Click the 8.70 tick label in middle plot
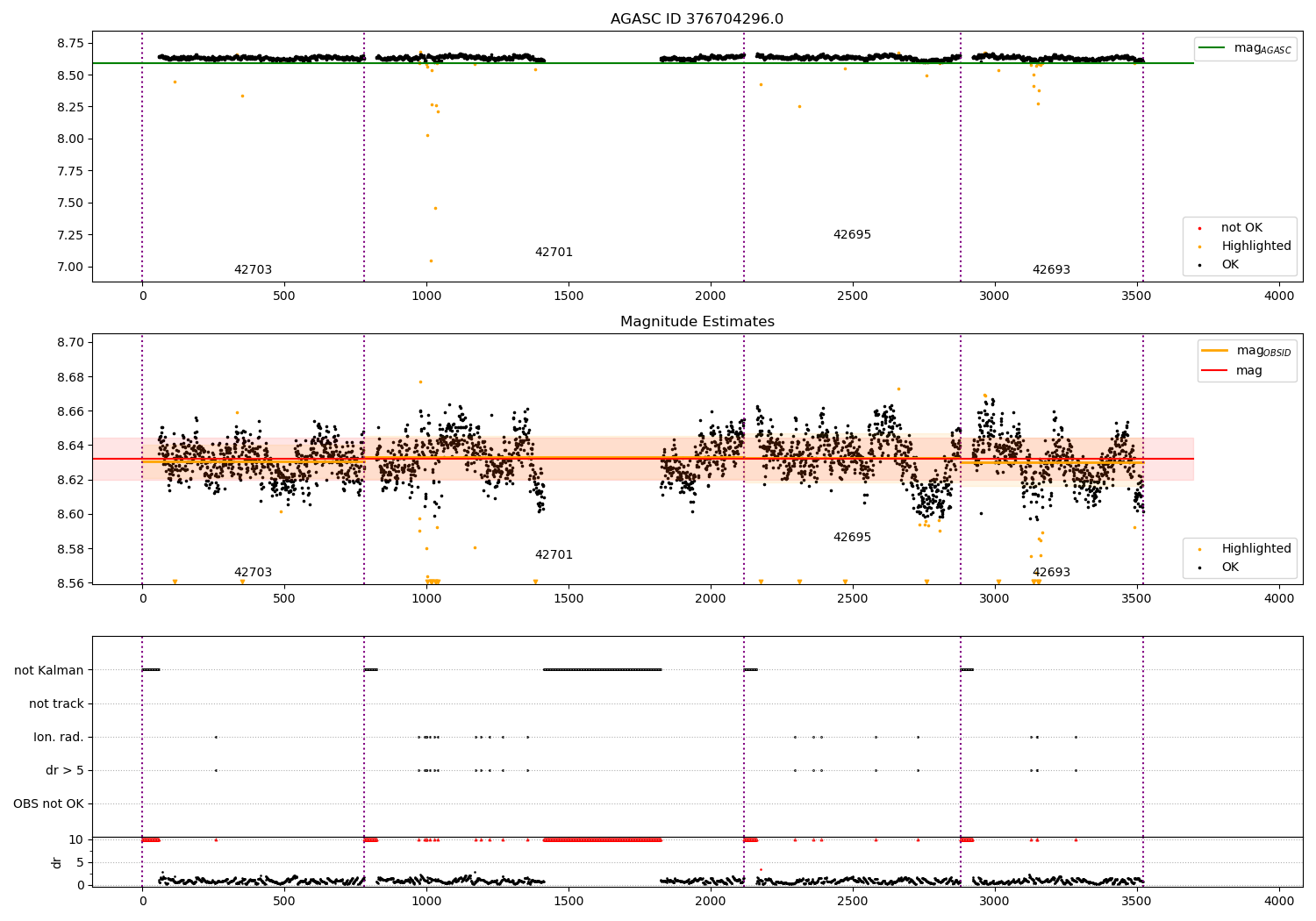 [69, 343]
